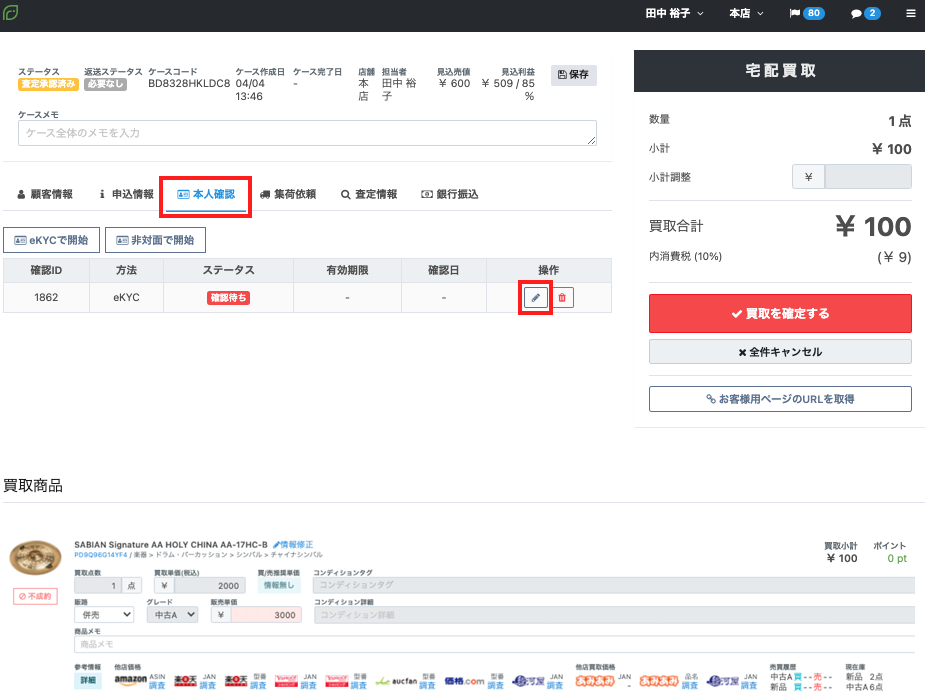Screen dimensions: 925x695
Task: Click the 情報無し recommended price badge
Action: click(279, 585)
